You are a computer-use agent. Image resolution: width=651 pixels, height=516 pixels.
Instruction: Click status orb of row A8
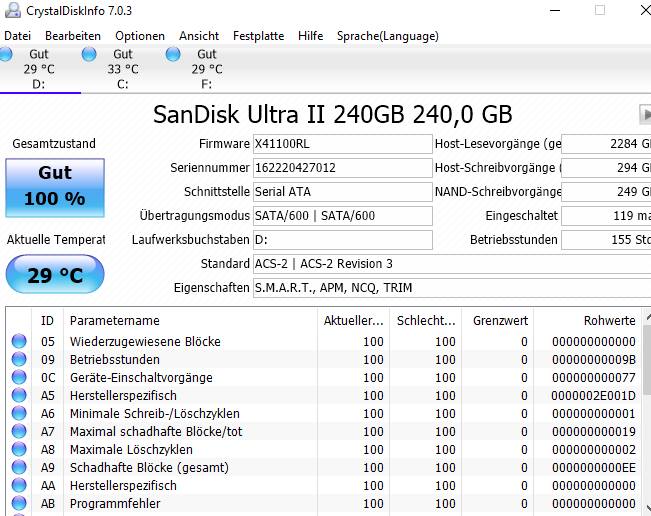pos(19,449)
